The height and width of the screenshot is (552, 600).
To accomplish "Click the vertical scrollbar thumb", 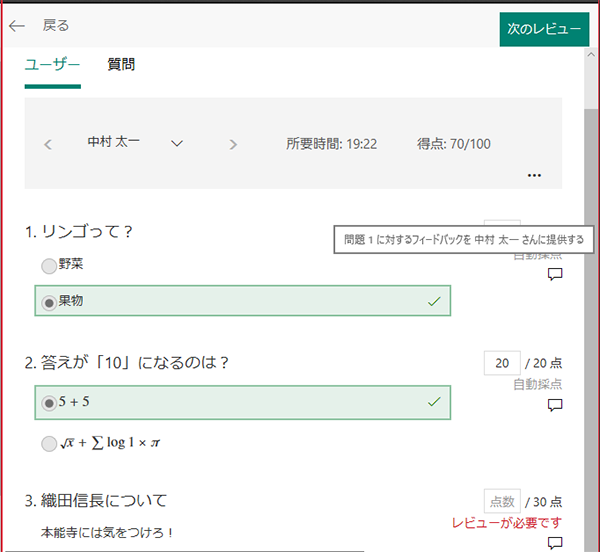I will (x=591, y=329).
